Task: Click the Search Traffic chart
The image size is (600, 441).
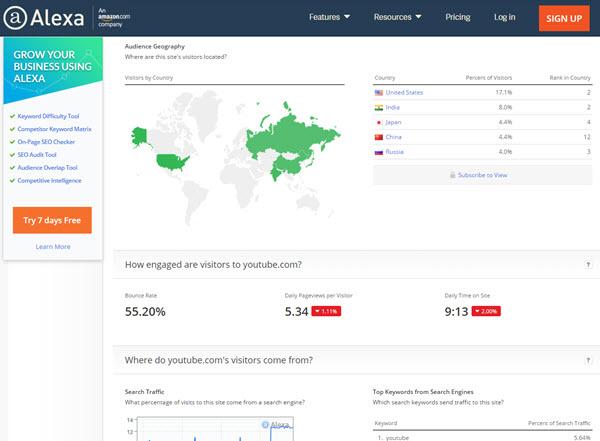Action: pos(215,429)
